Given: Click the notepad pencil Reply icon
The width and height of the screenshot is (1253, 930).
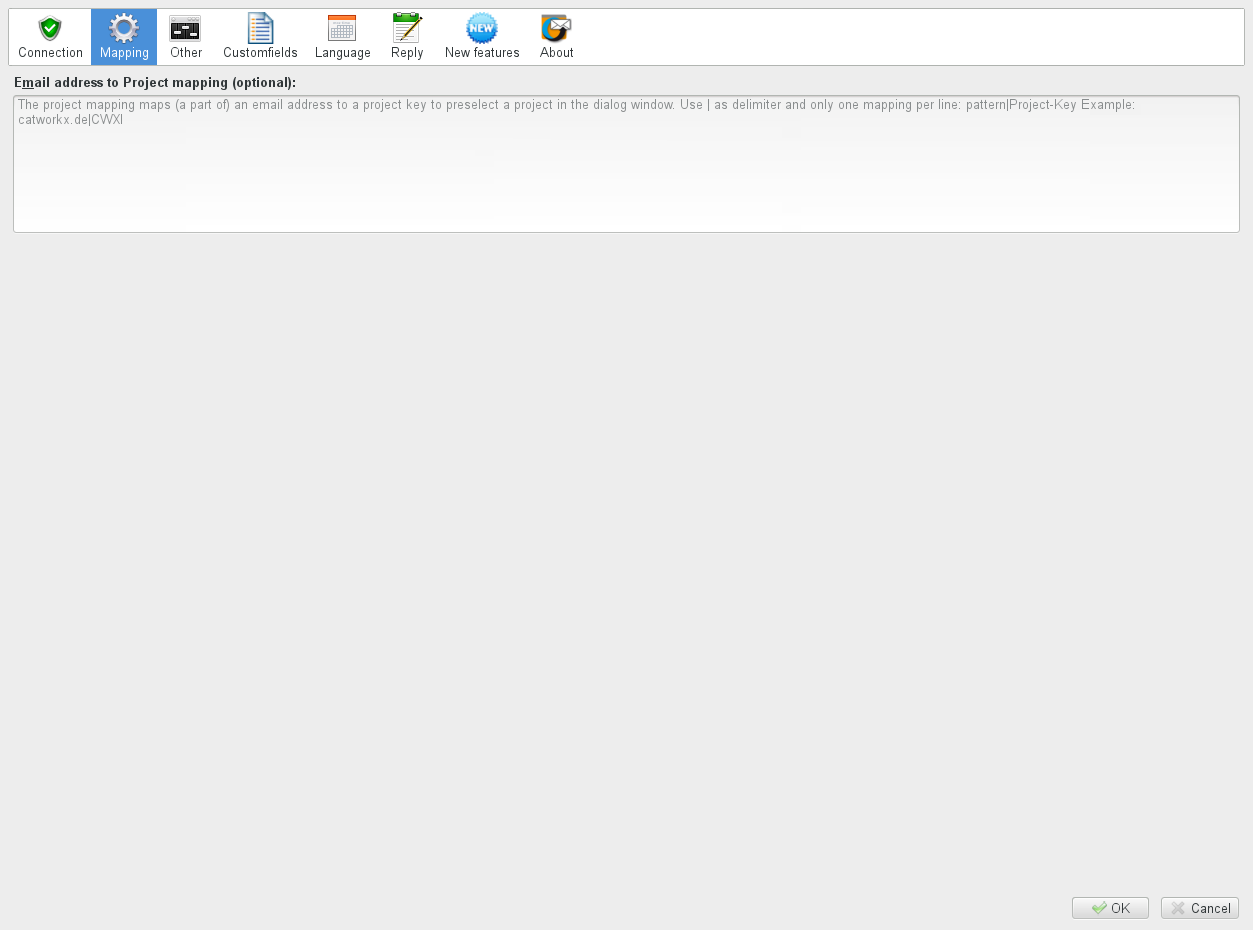Looking at the screenshot, I should [x=407, y=28].
